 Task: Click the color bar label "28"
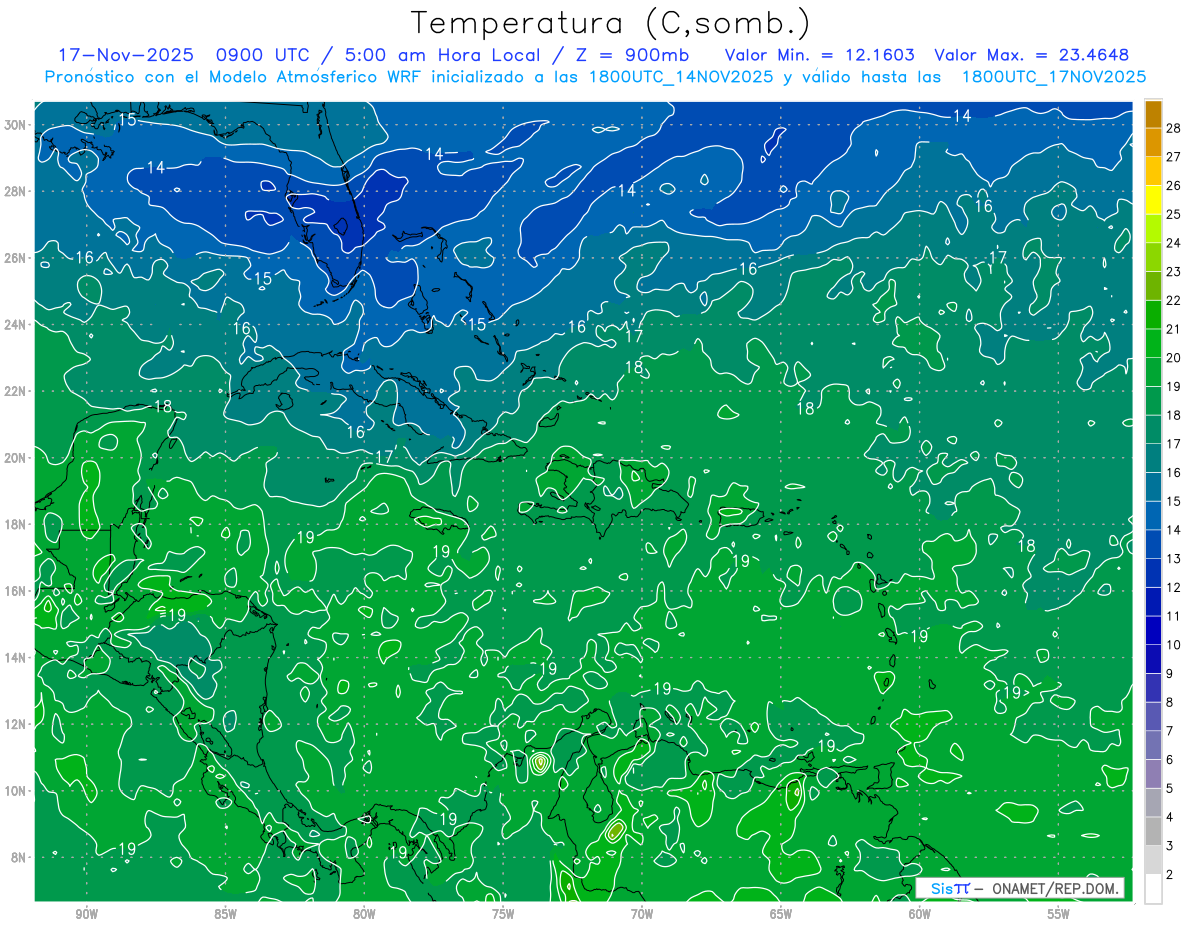[1174, 128]
